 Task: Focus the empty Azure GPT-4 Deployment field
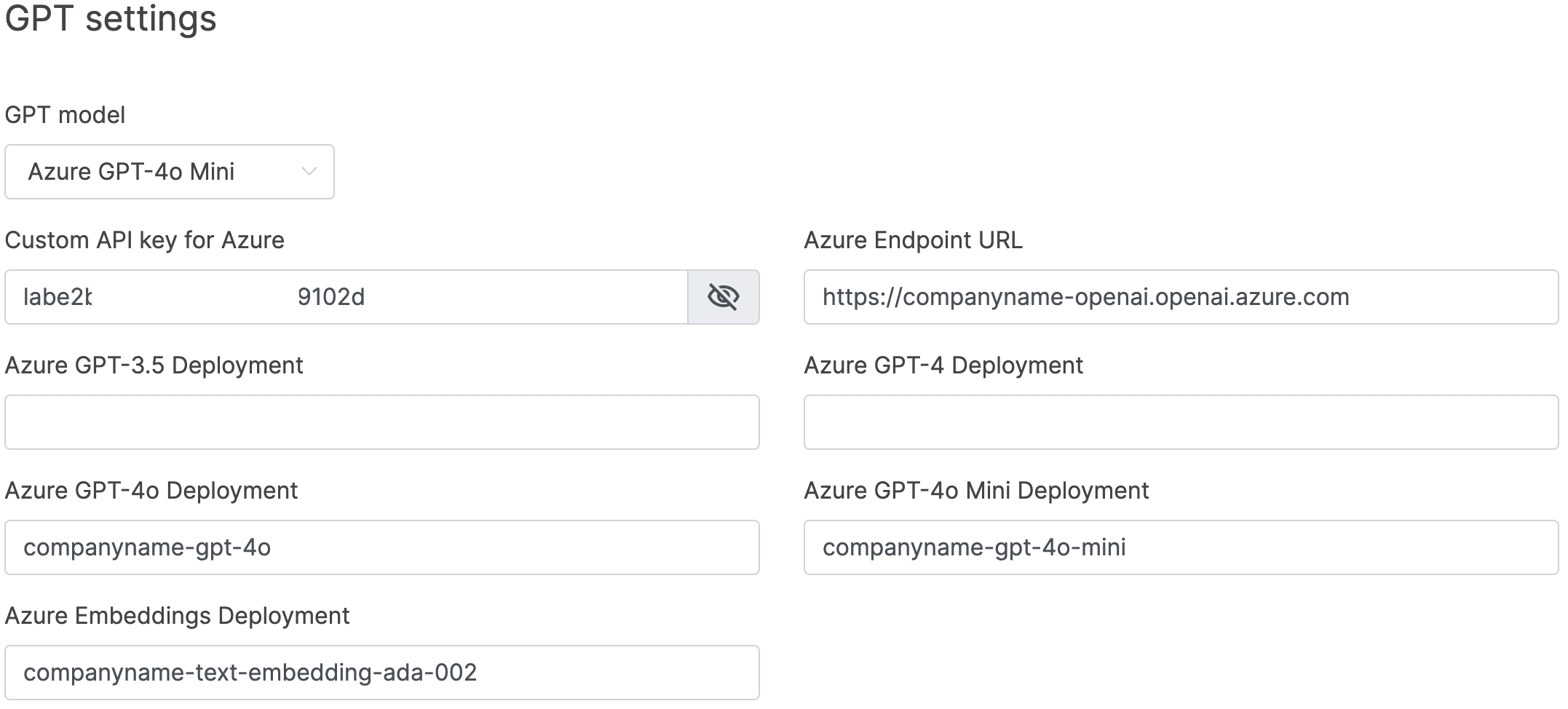(1181, 422)
